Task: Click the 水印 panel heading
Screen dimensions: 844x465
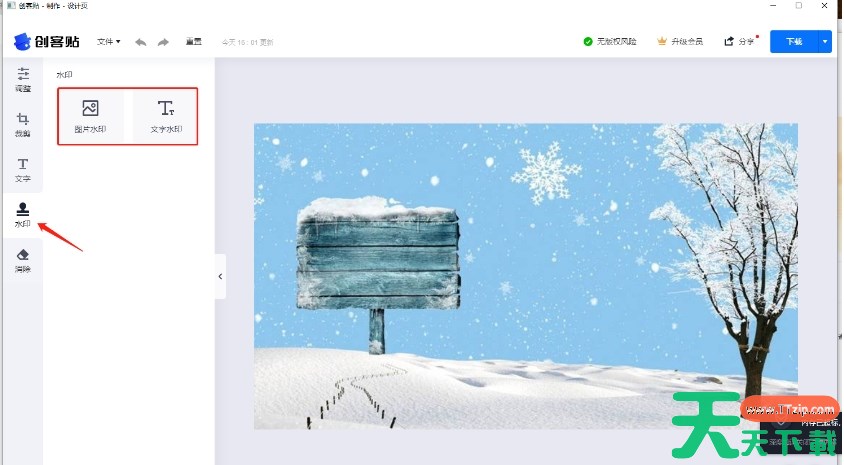Action: (64, 75)
